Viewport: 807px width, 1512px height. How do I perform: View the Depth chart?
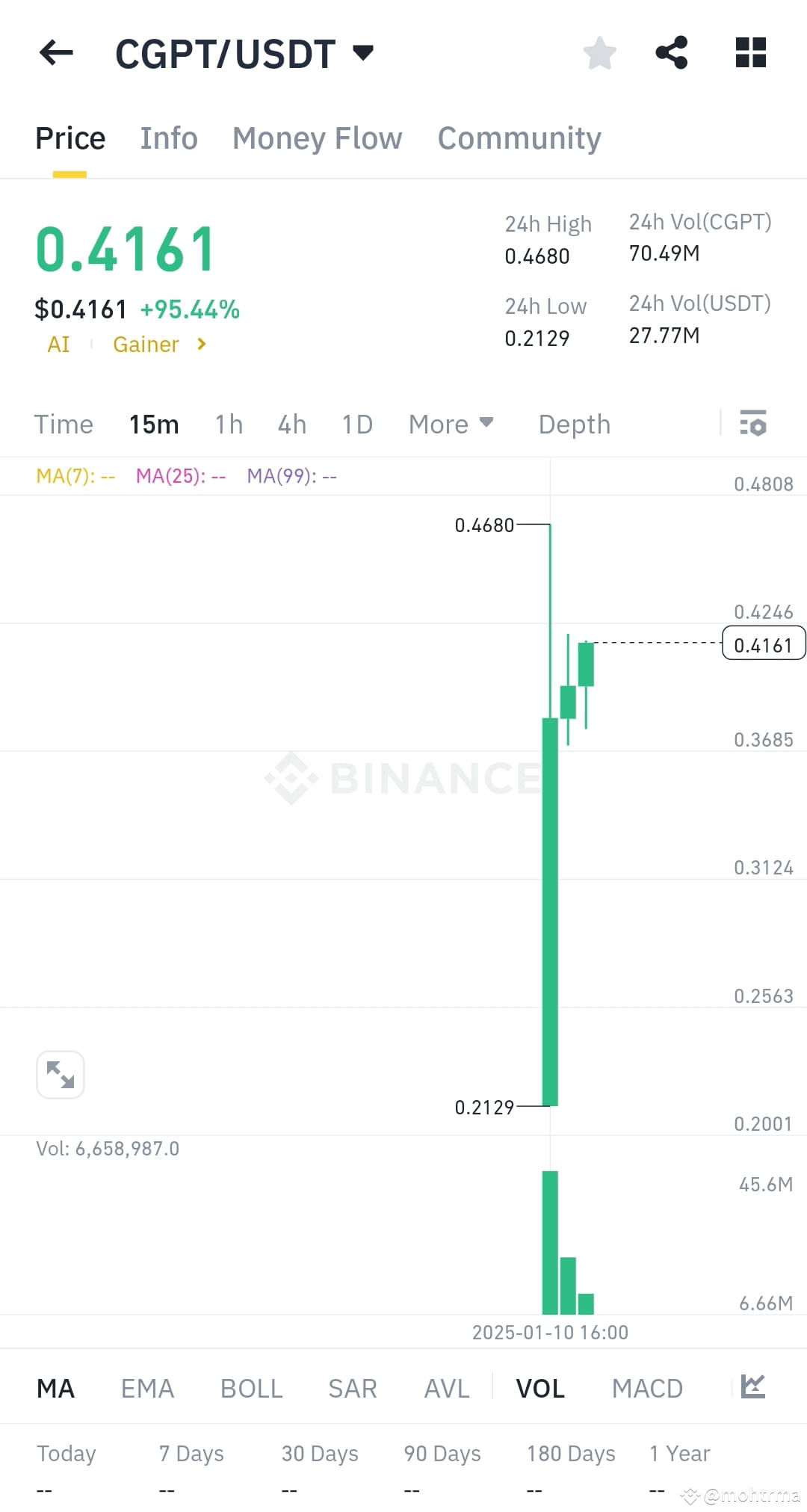tap(574, 424)
